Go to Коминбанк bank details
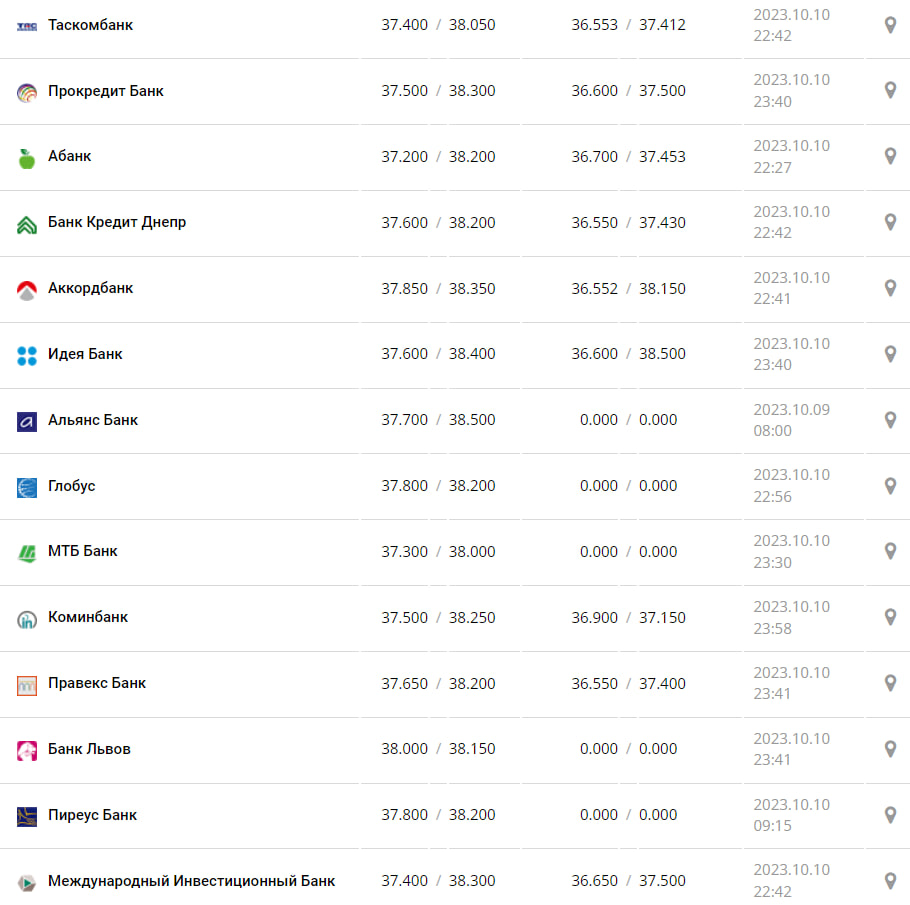Image resolution: width=910 pixels, height=905 pixels. pos(88,617)
